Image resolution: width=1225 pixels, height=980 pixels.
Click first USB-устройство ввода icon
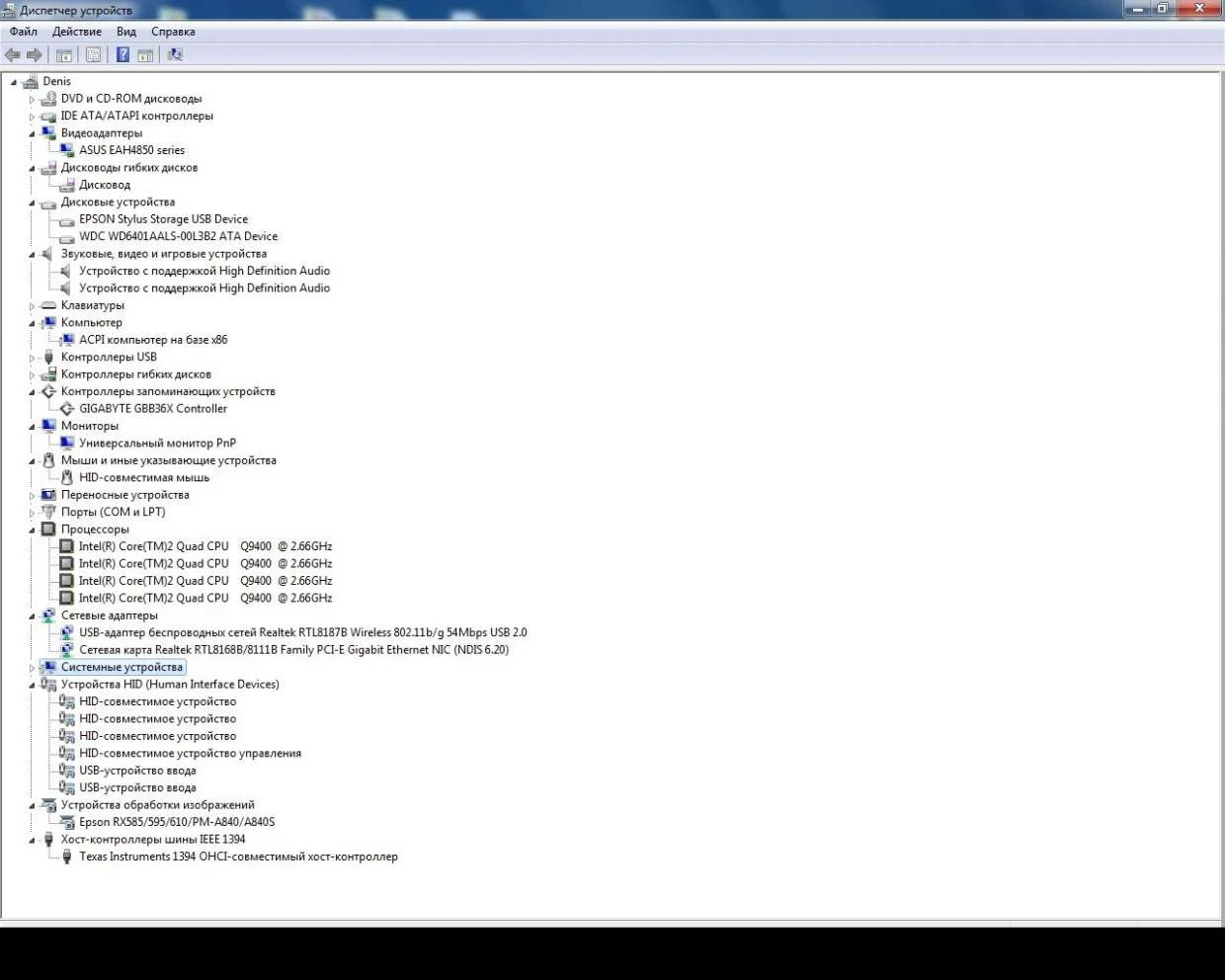click(x=67, y=771)
